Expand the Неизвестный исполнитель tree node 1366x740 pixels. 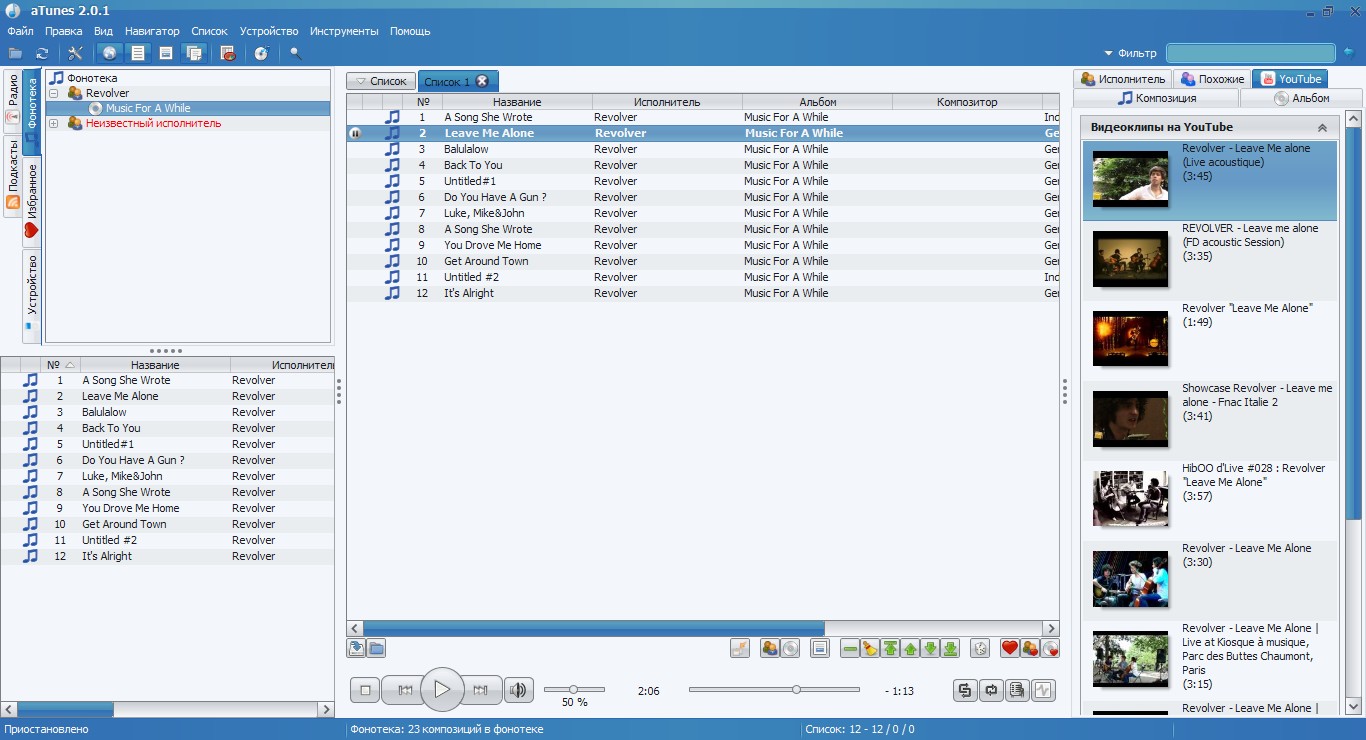(54, 124)
